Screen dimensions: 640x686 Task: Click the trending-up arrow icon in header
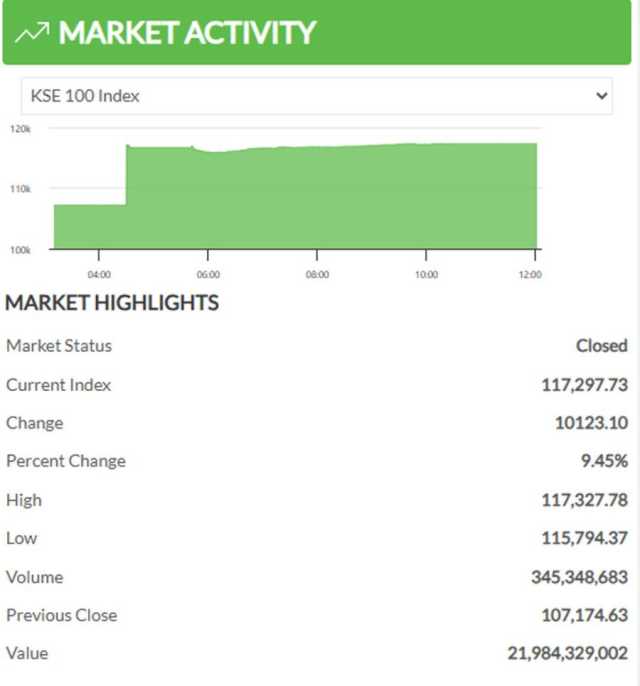32,32
